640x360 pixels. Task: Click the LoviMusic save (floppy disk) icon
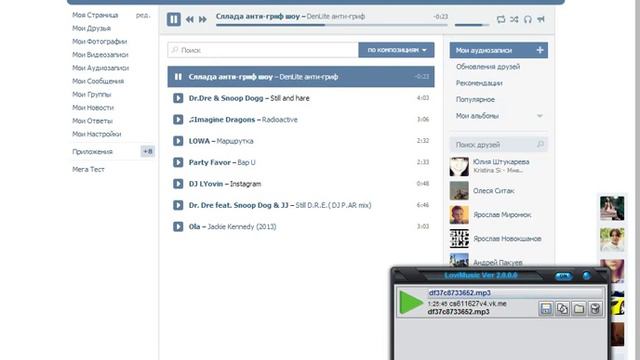coord(546,309)
